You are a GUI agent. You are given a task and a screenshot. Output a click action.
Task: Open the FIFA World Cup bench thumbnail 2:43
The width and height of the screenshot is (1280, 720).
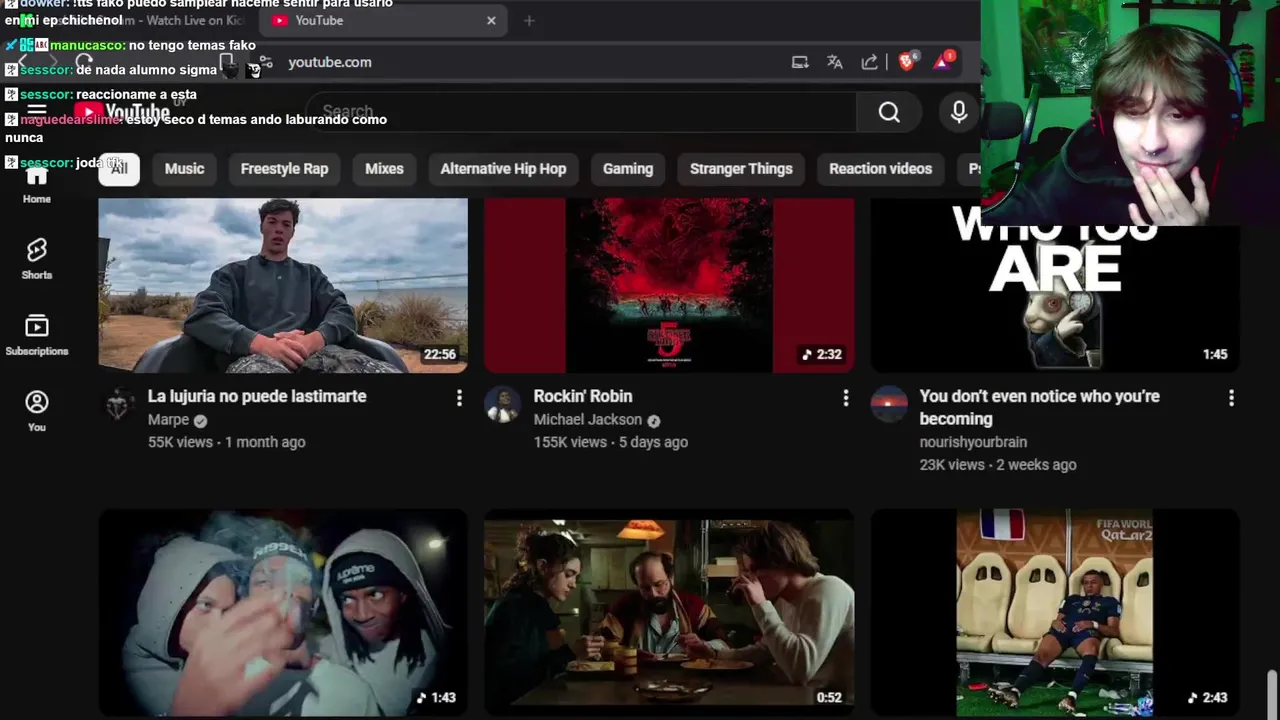(1055, 613)
